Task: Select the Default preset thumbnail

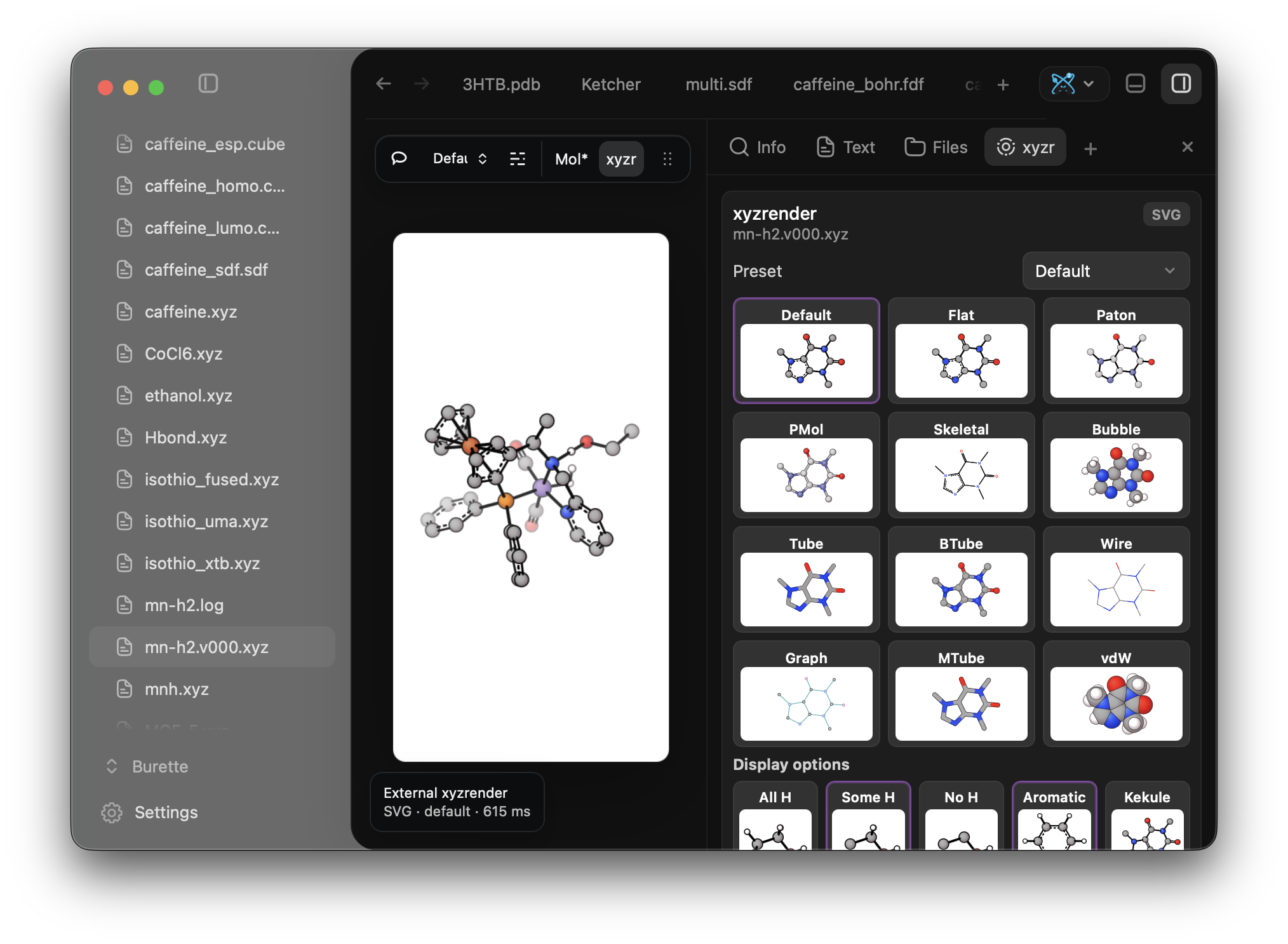Action: pos(806,351)
